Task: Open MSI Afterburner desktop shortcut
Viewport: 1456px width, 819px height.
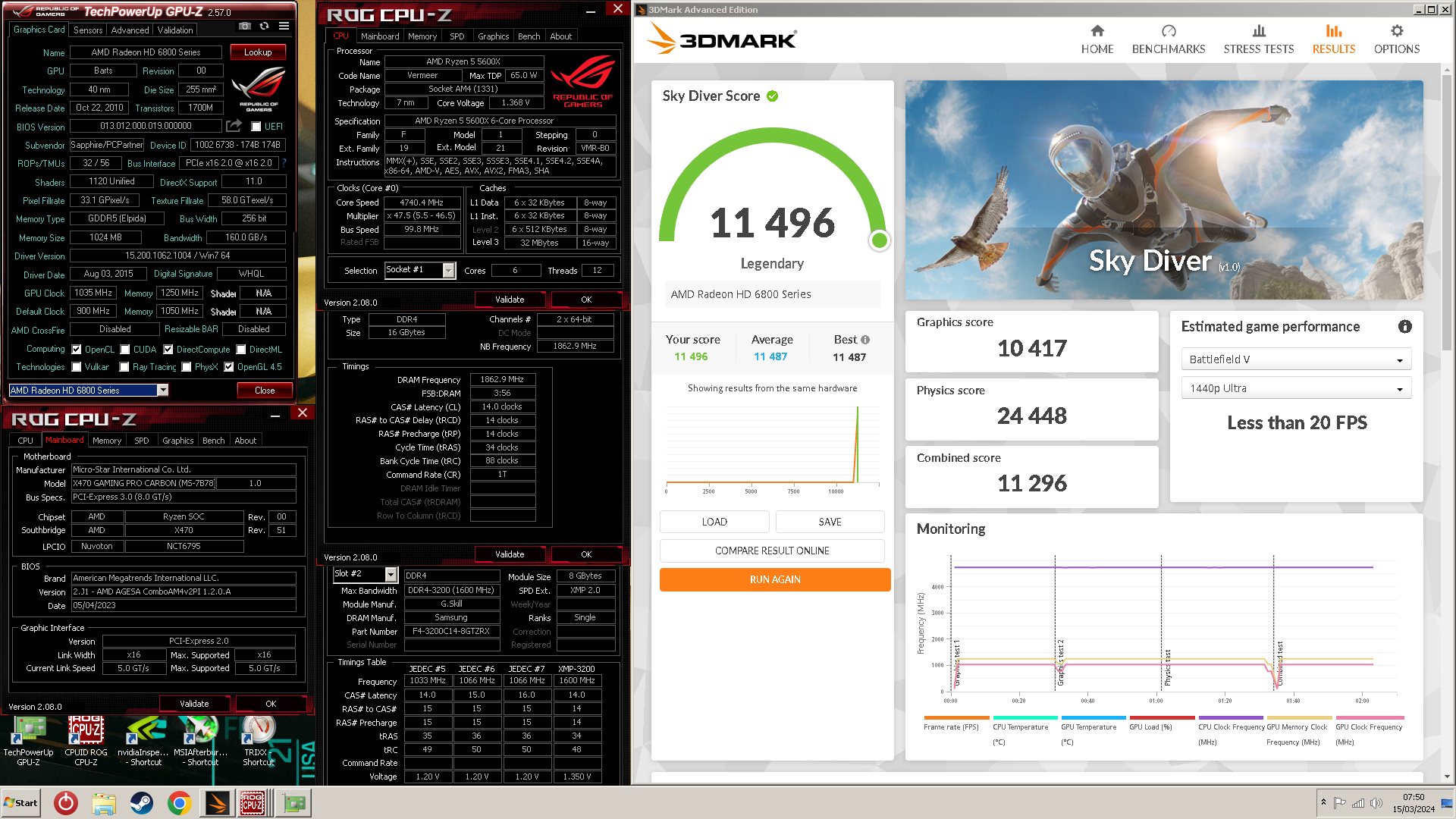Action: point(201,741)
